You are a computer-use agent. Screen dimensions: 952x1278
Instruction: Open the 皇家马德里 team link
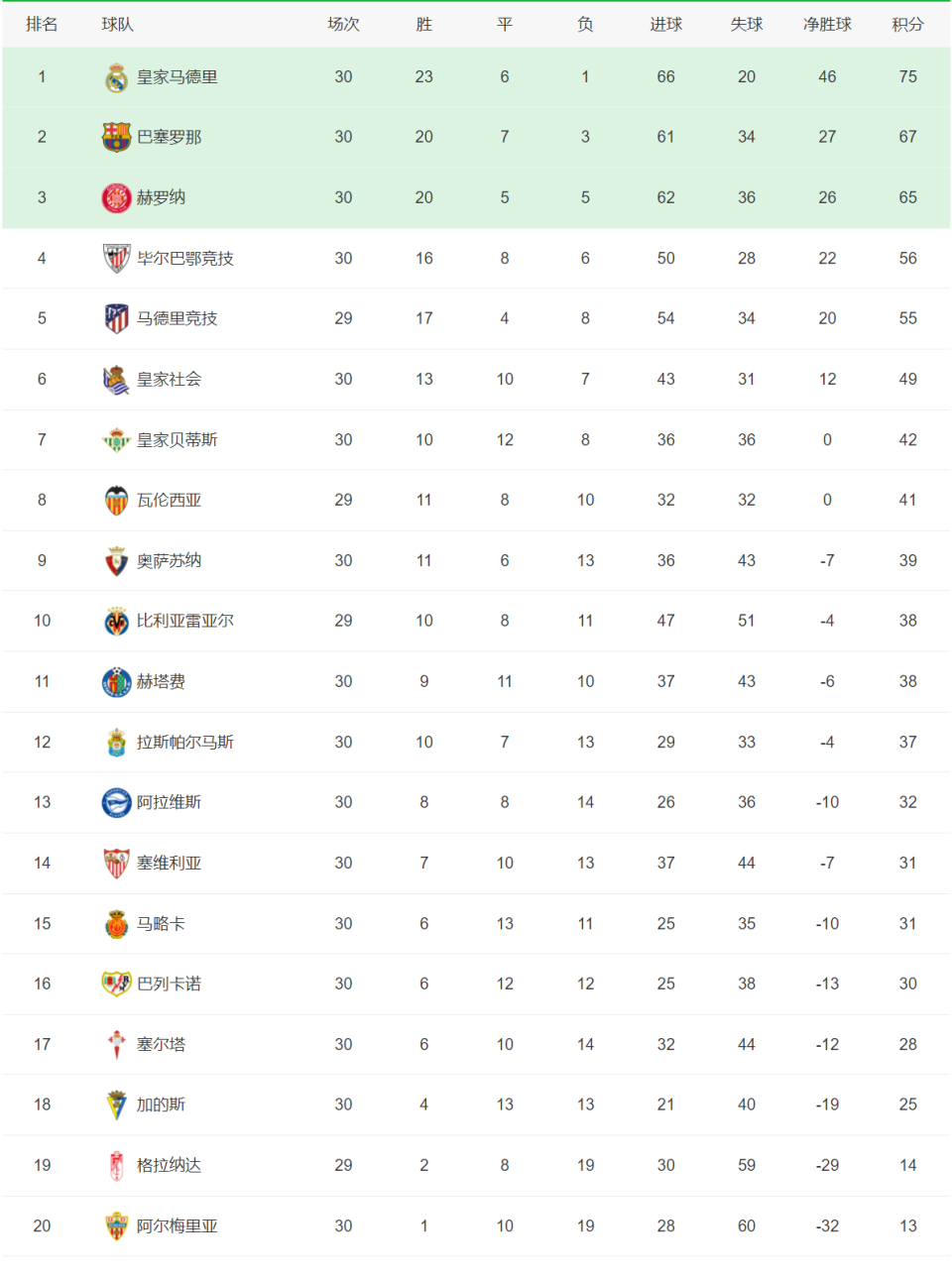[x=177, y=77]
